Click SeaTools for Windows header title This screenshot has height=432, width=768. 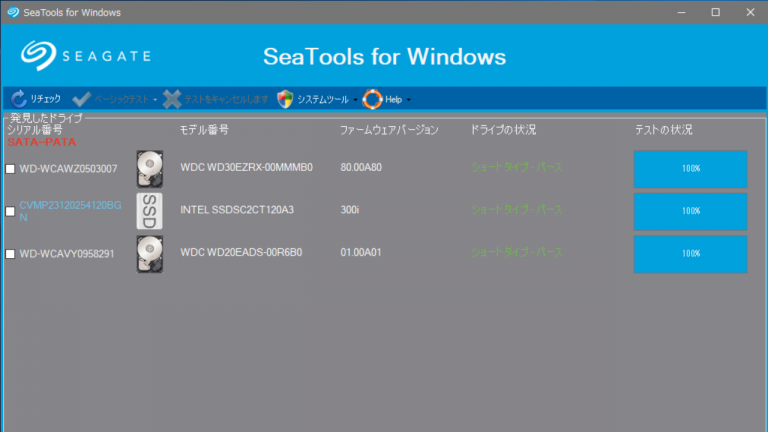click(384, 56)
